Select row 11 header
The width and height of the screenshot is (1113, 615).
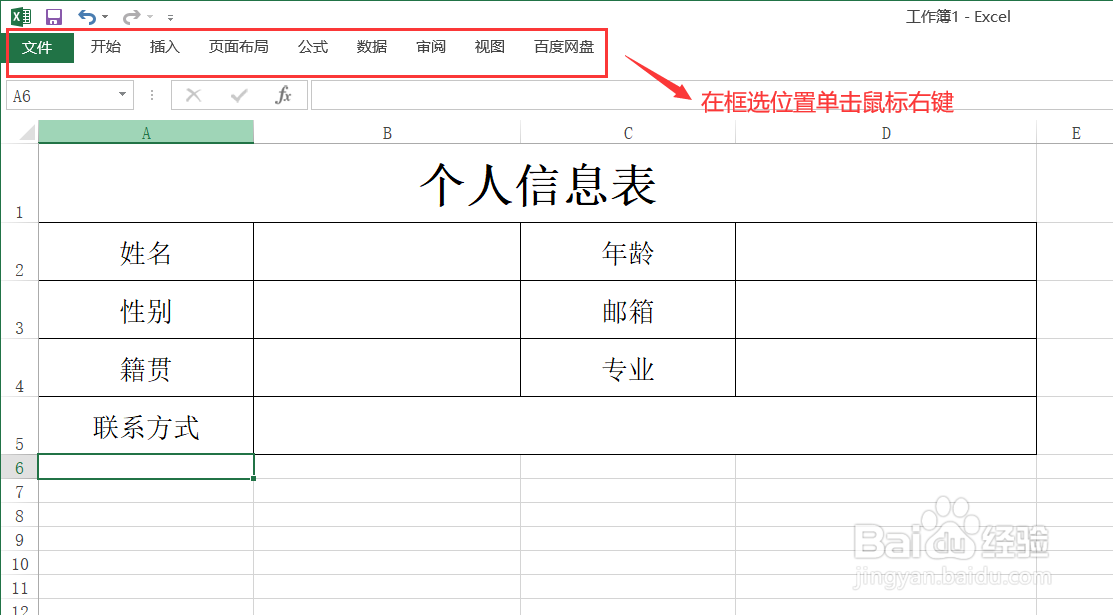click(x=19, y=588)
